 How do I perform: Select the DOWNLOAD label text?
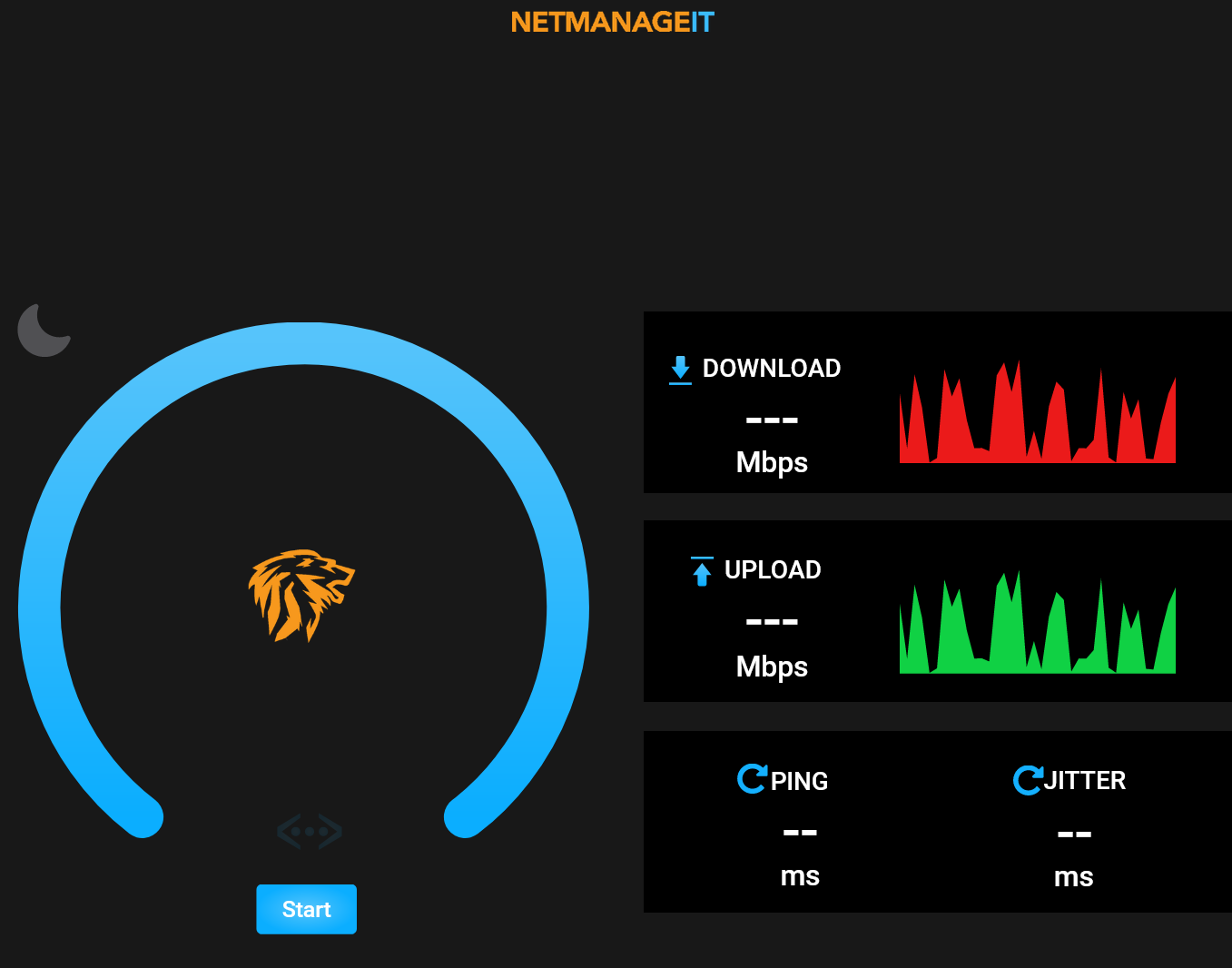pyautogui.click(x=772, y=369)
